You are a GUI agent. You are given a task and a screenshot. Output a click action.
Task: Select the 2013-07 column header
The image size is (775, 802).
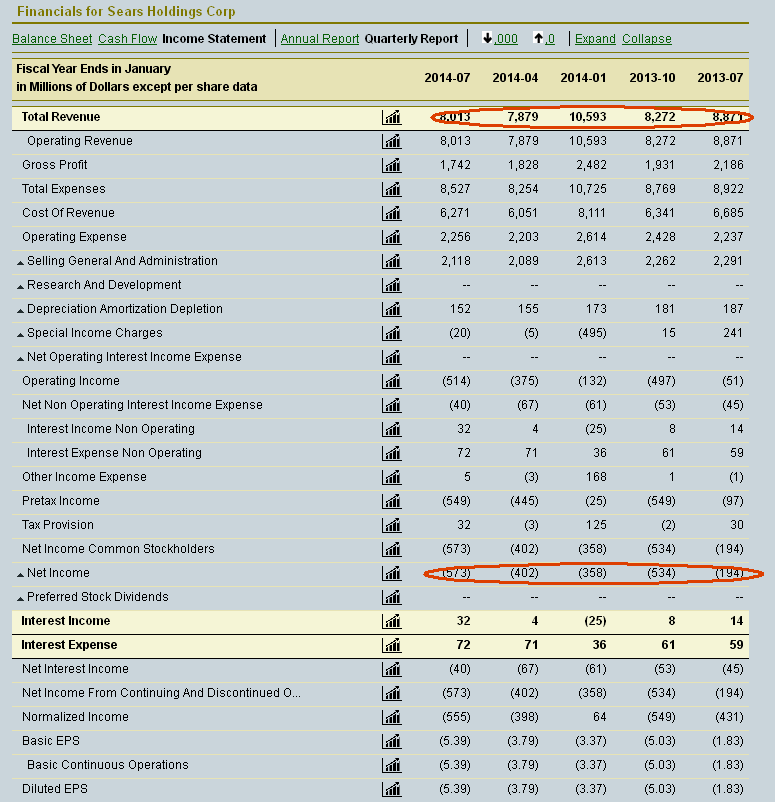[x=720, y=78]
